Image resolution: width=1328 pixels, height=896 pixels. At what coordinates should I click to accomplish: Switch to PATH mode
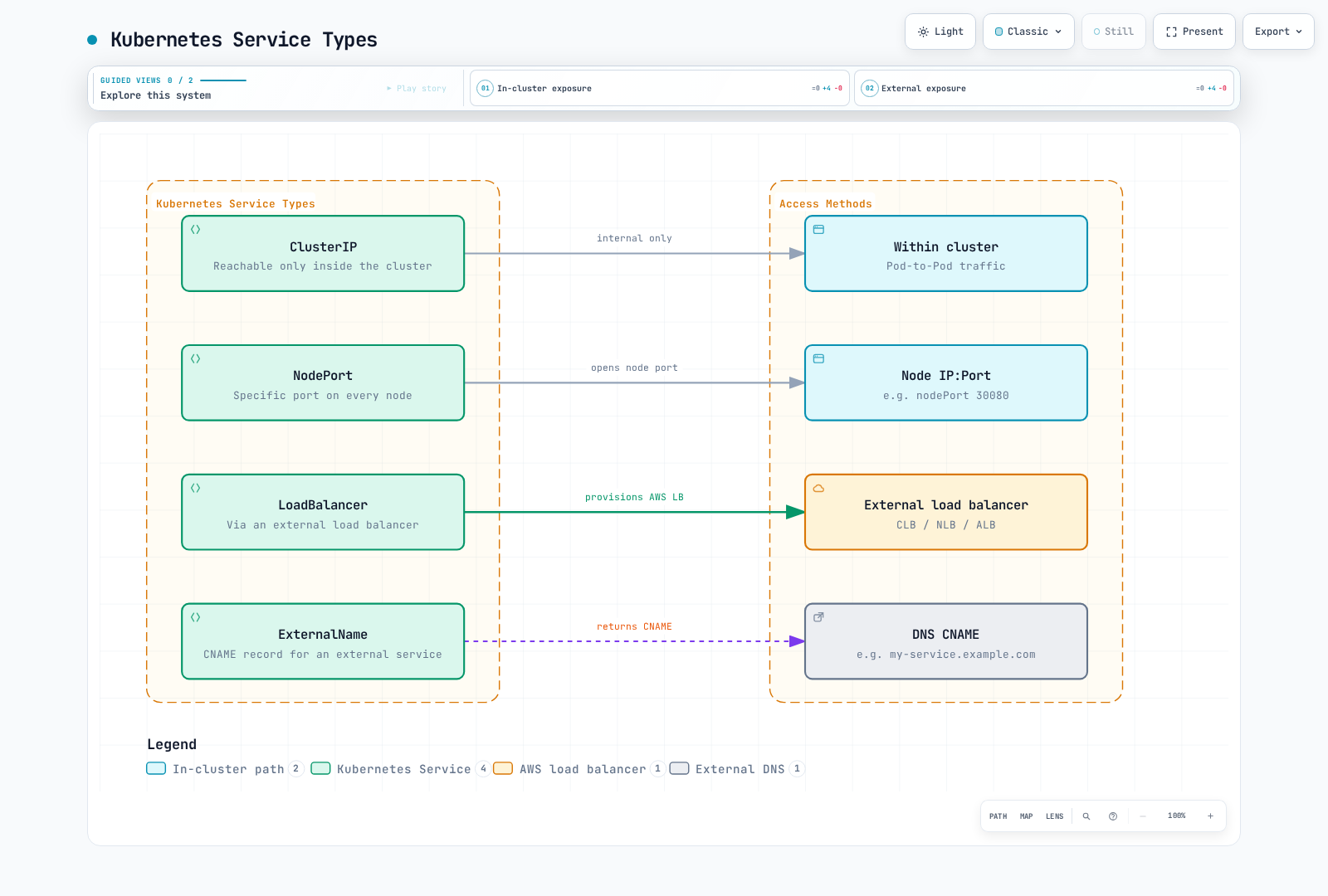tap(998, 816)
